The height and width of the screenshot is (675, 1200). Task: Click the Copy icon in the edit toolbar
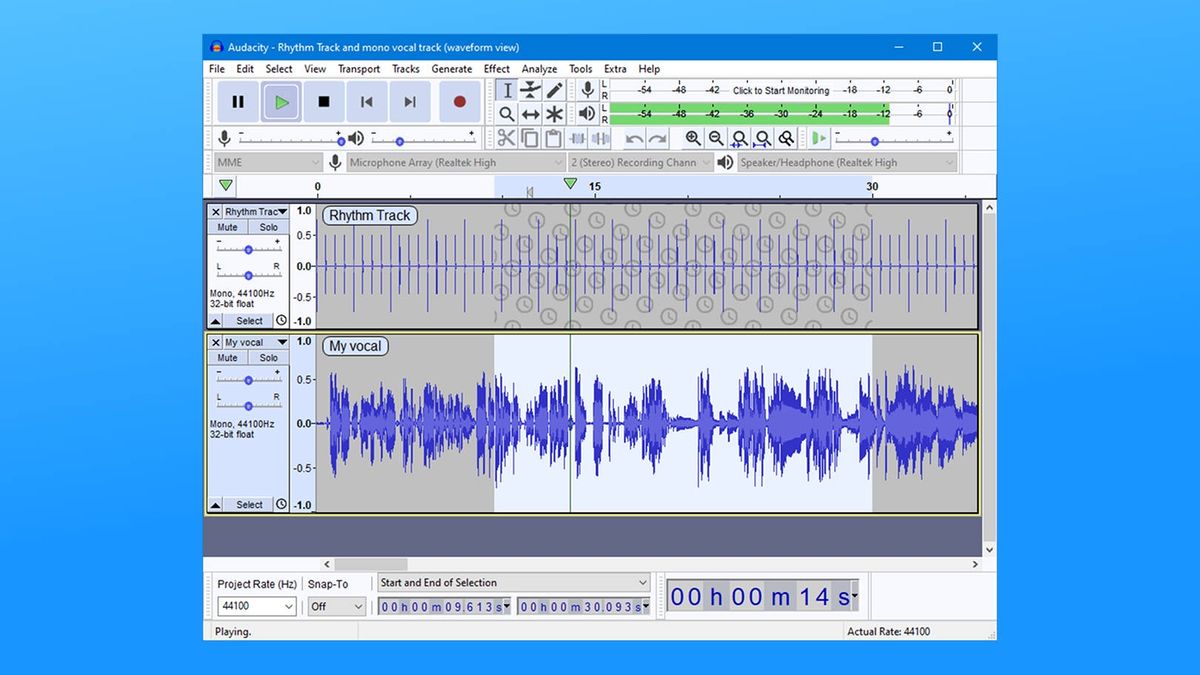[530, 138]
